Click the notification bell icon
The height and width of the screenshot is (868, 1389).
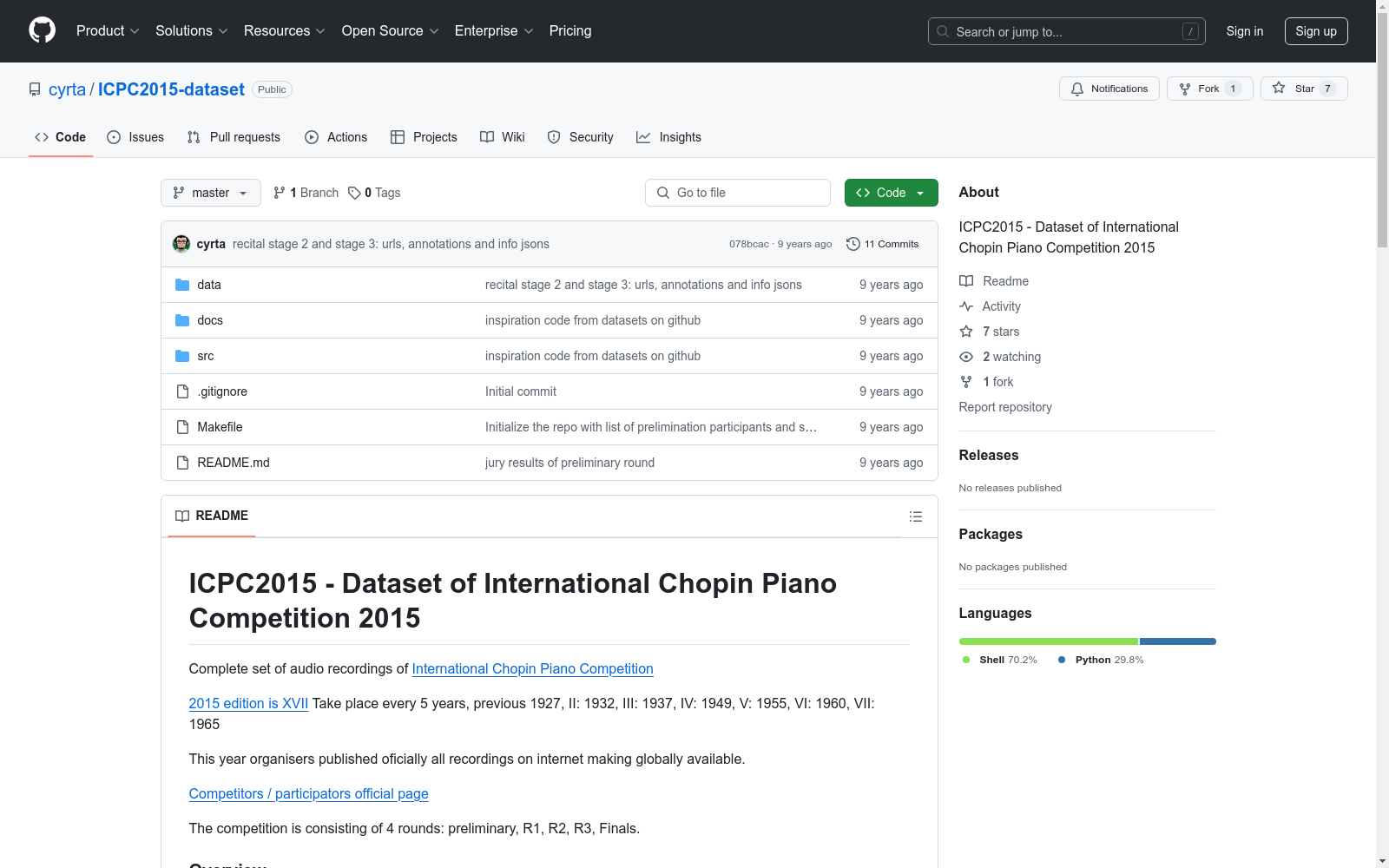(1077, 89)
